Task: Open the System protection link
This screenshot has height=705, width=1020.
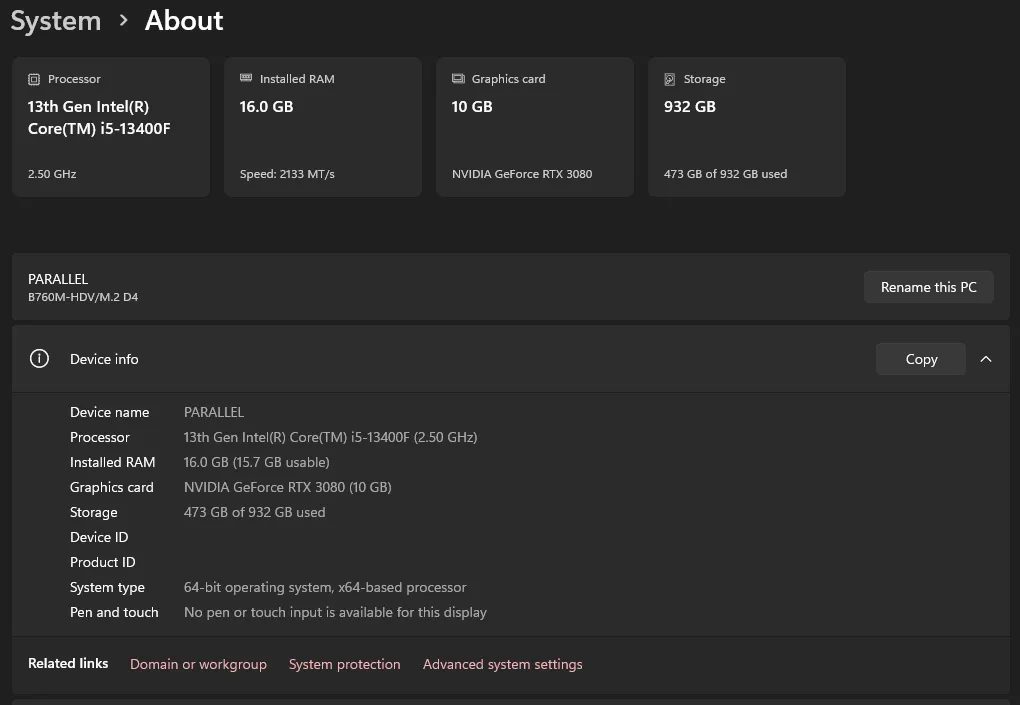Action: 345,664
